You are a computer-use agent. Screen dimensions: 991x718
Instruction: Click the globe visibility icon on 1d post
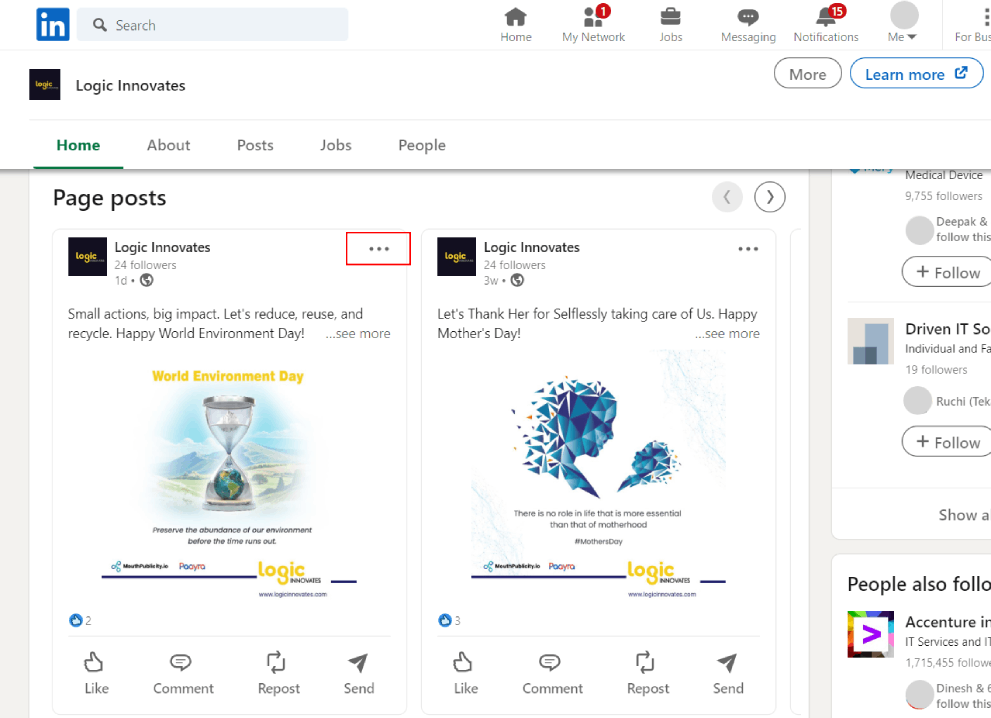pyautogui.click(x=147, y=280)
